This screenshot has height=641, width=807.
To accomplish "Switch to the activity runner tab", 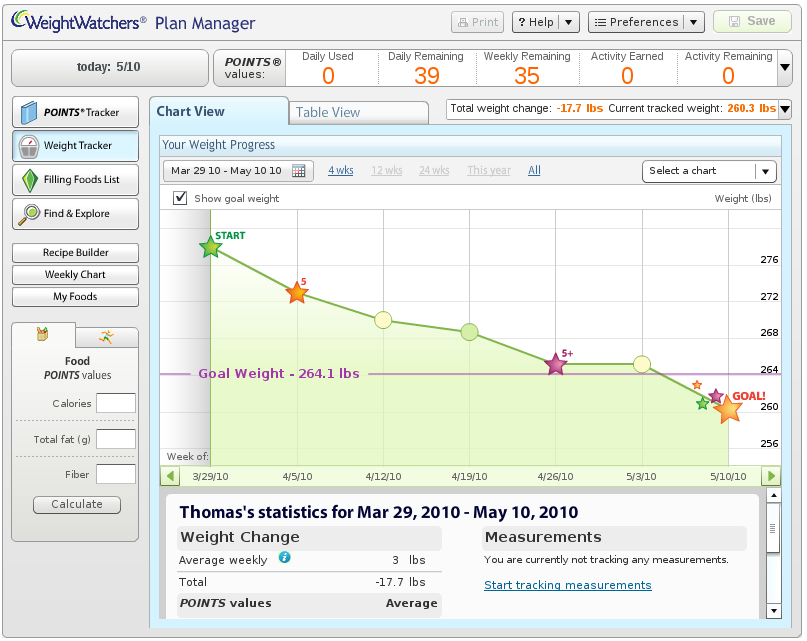I will coord(107,337).
